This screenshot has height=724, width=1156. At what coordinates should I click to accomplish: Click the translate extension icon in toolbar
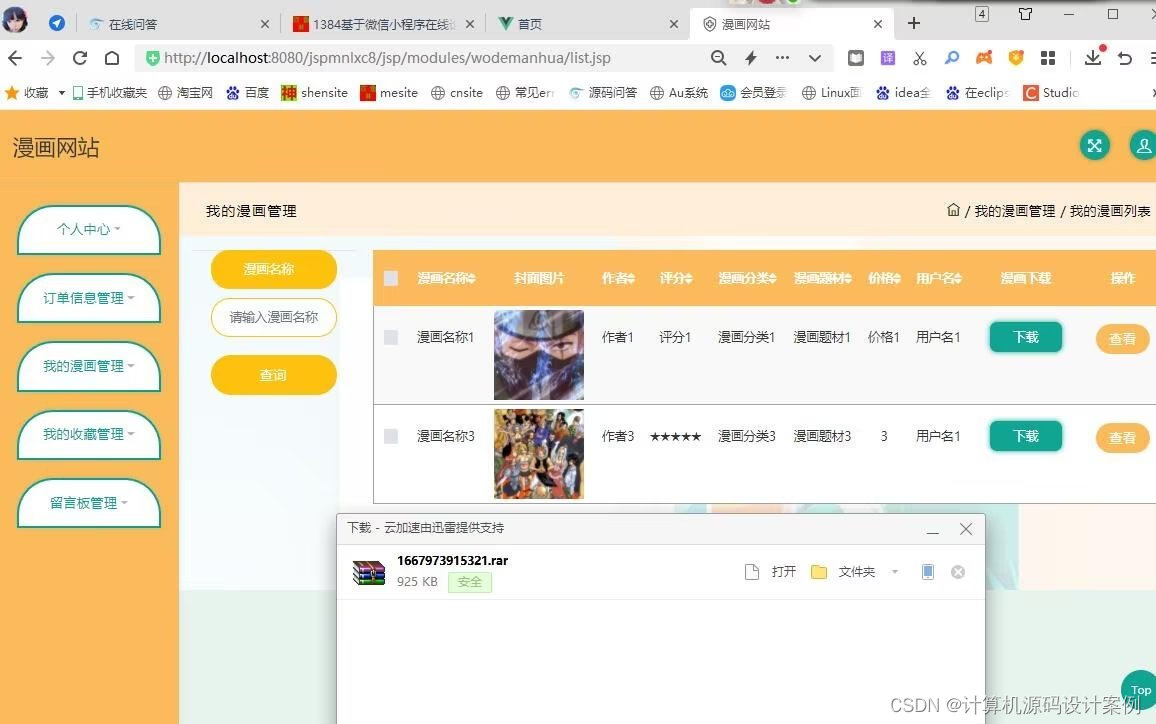(888, 58)
